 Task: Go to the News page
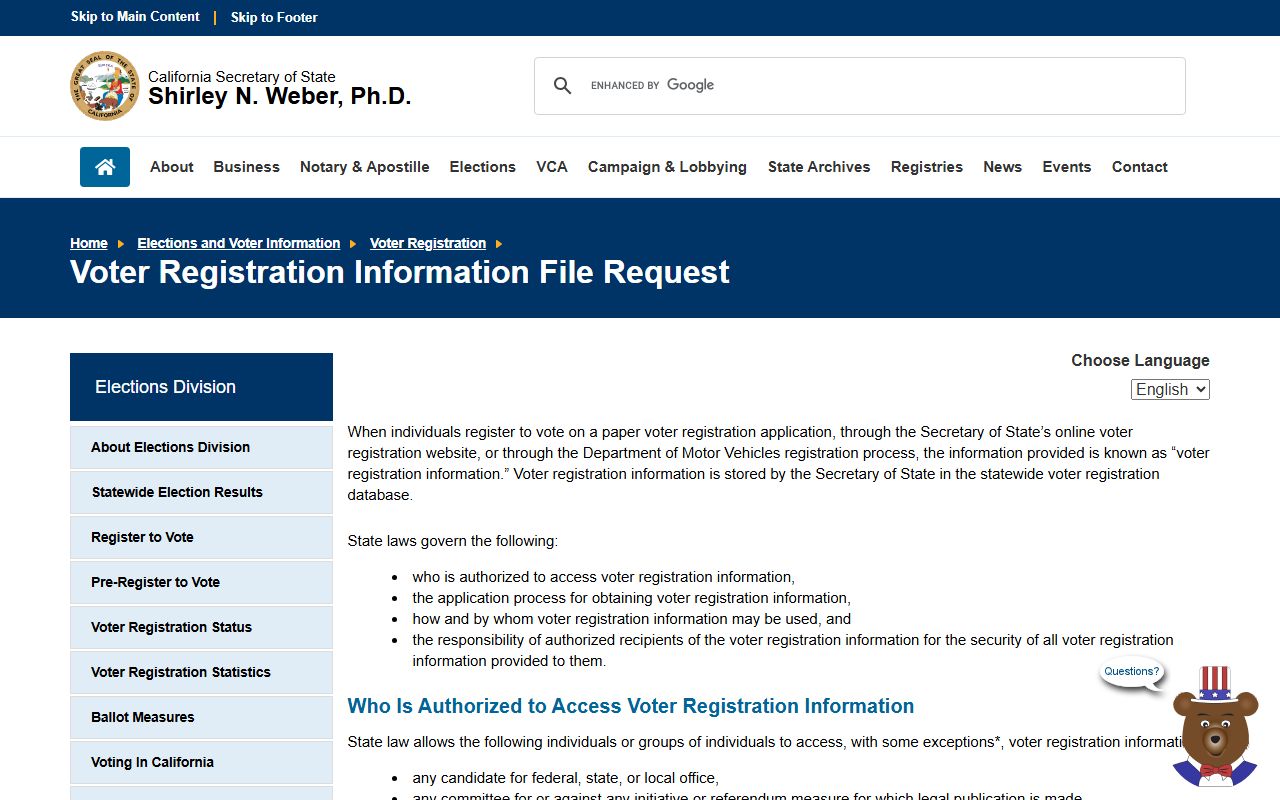point(1002,167)
